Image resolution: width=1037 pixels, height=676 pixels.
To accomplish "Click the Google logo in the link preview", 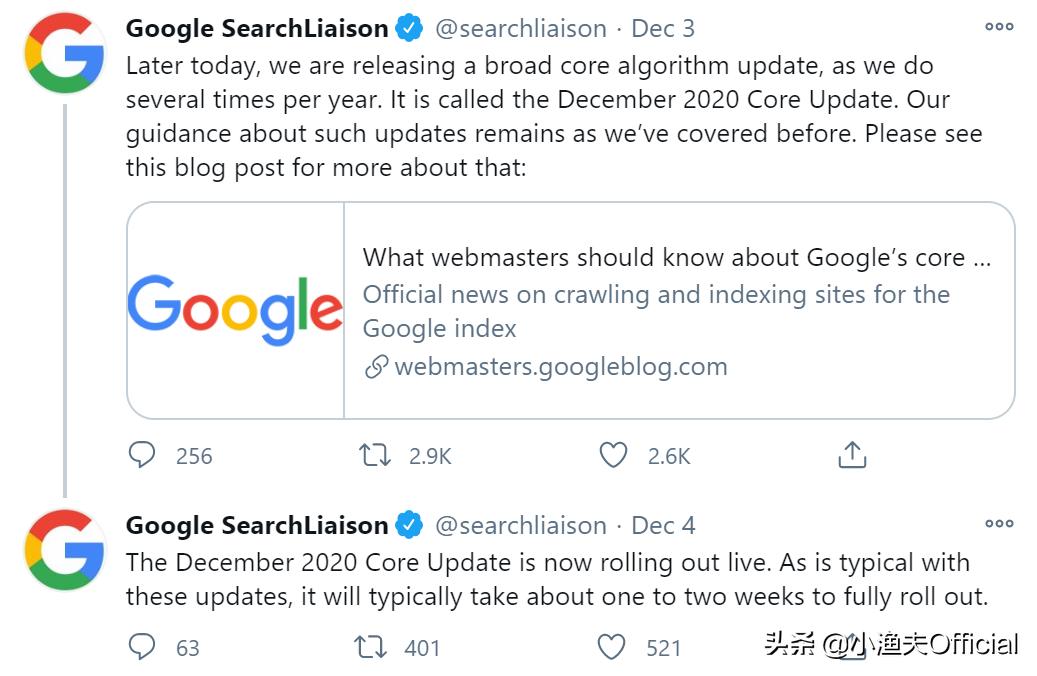I will click(x=235, y=308).
